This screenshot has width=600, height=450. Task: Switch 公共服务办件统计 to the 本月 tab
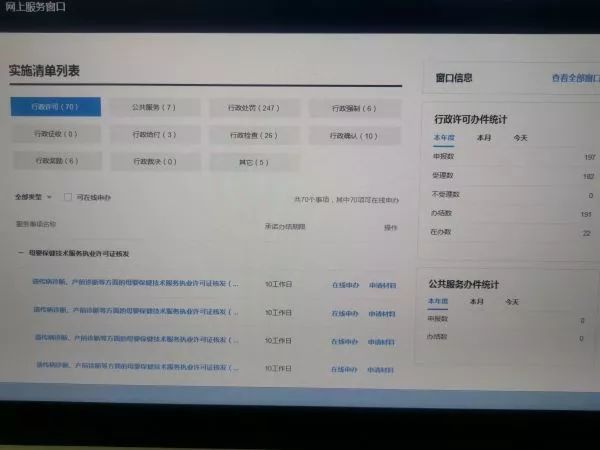pyautogui.click(x=476, y=301)
